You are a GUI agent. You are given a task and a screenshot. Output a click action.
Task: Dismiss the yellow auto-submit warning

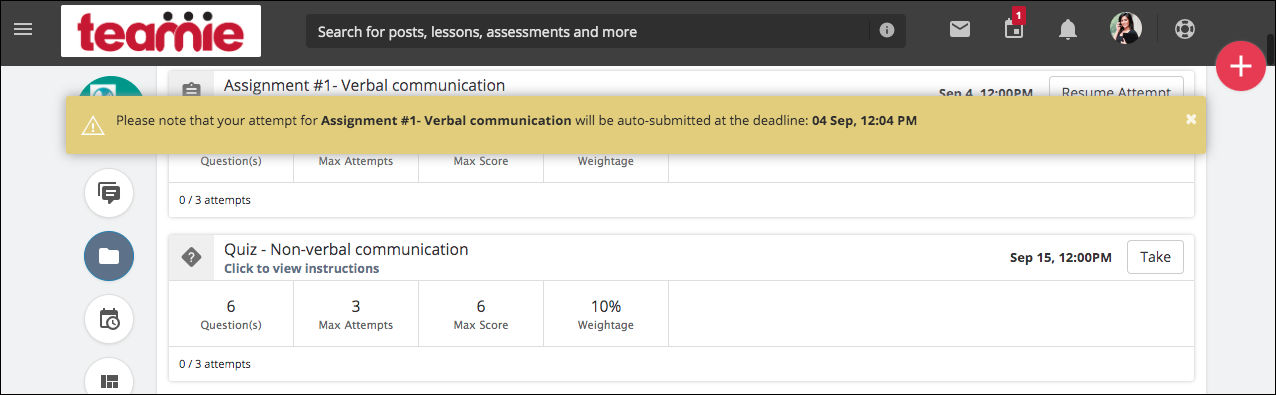pyautogui.click(x=1191, y=119)
